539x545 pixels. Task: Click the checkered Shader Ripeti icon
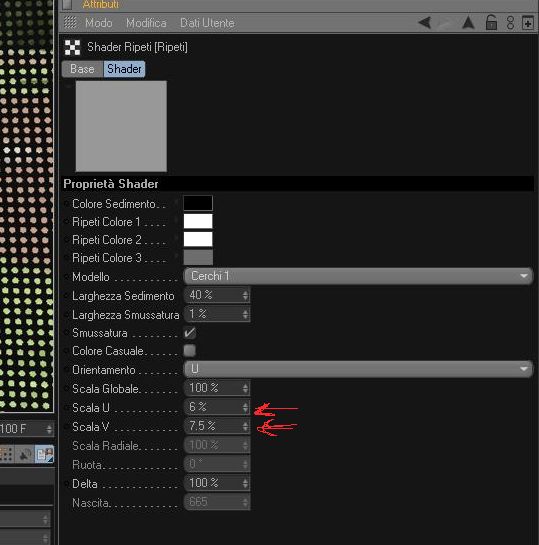pos(72,47)
